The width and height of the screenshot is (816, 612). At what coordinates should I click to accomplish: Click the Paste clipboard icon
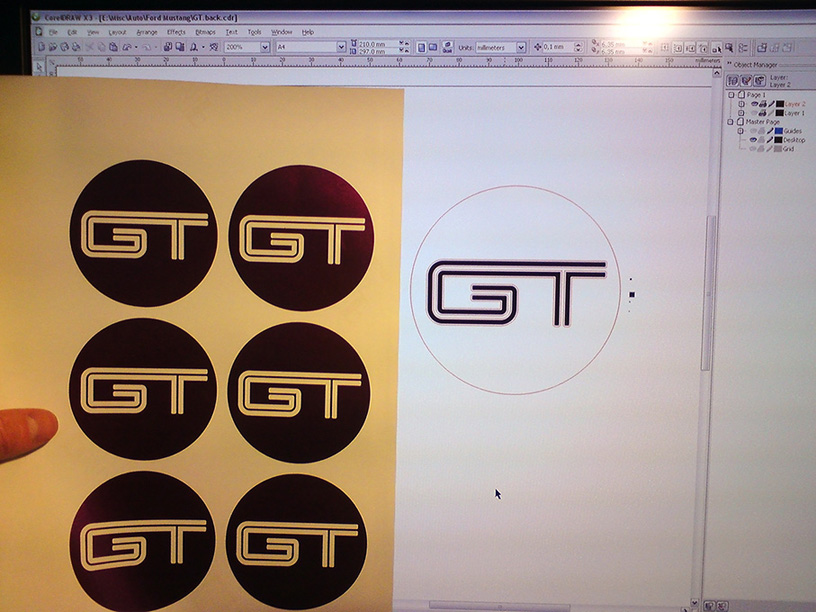[x=113, y=47]
